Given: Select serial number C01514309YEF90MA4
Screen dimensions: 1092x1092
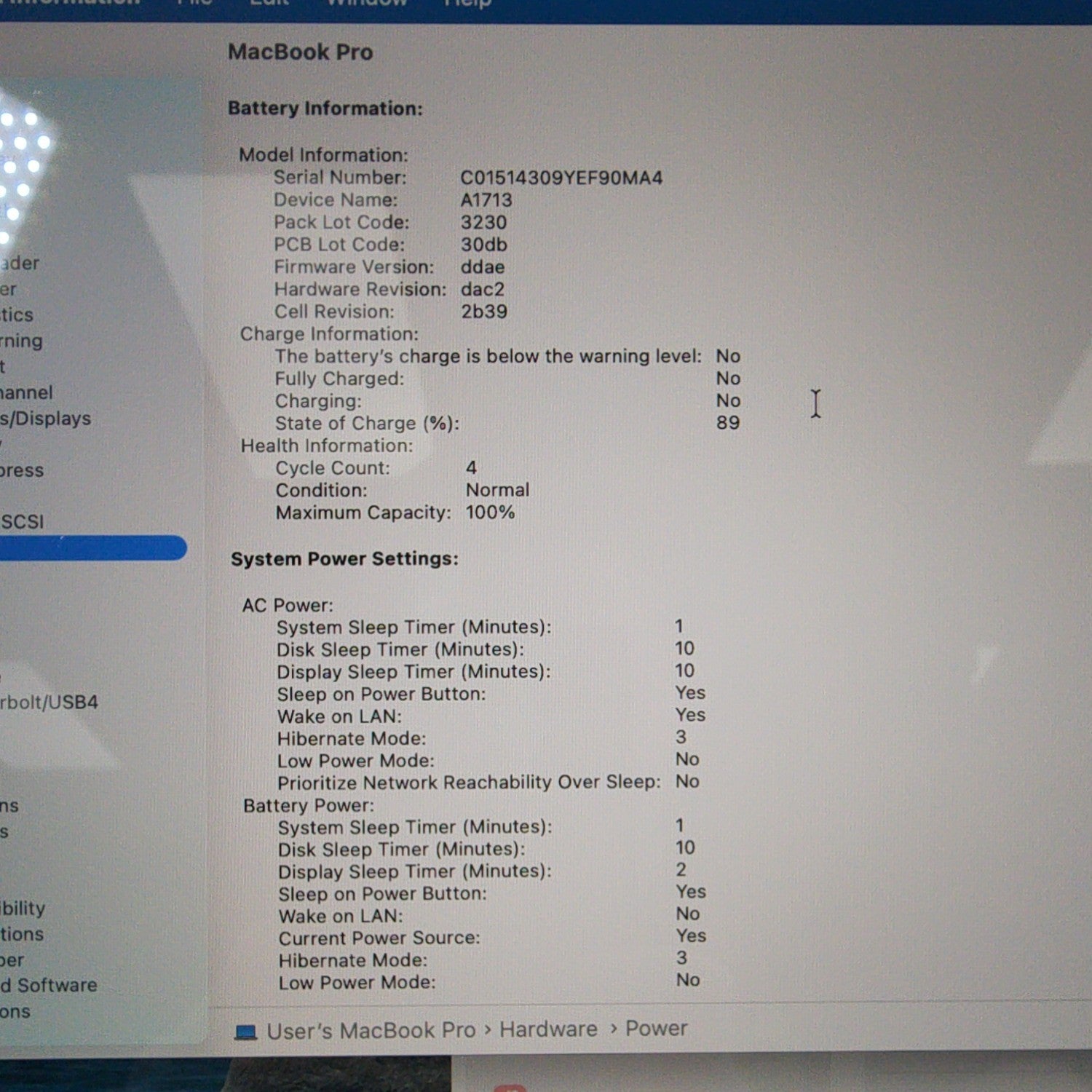Looking at the screenshot, I should (561, 178).
